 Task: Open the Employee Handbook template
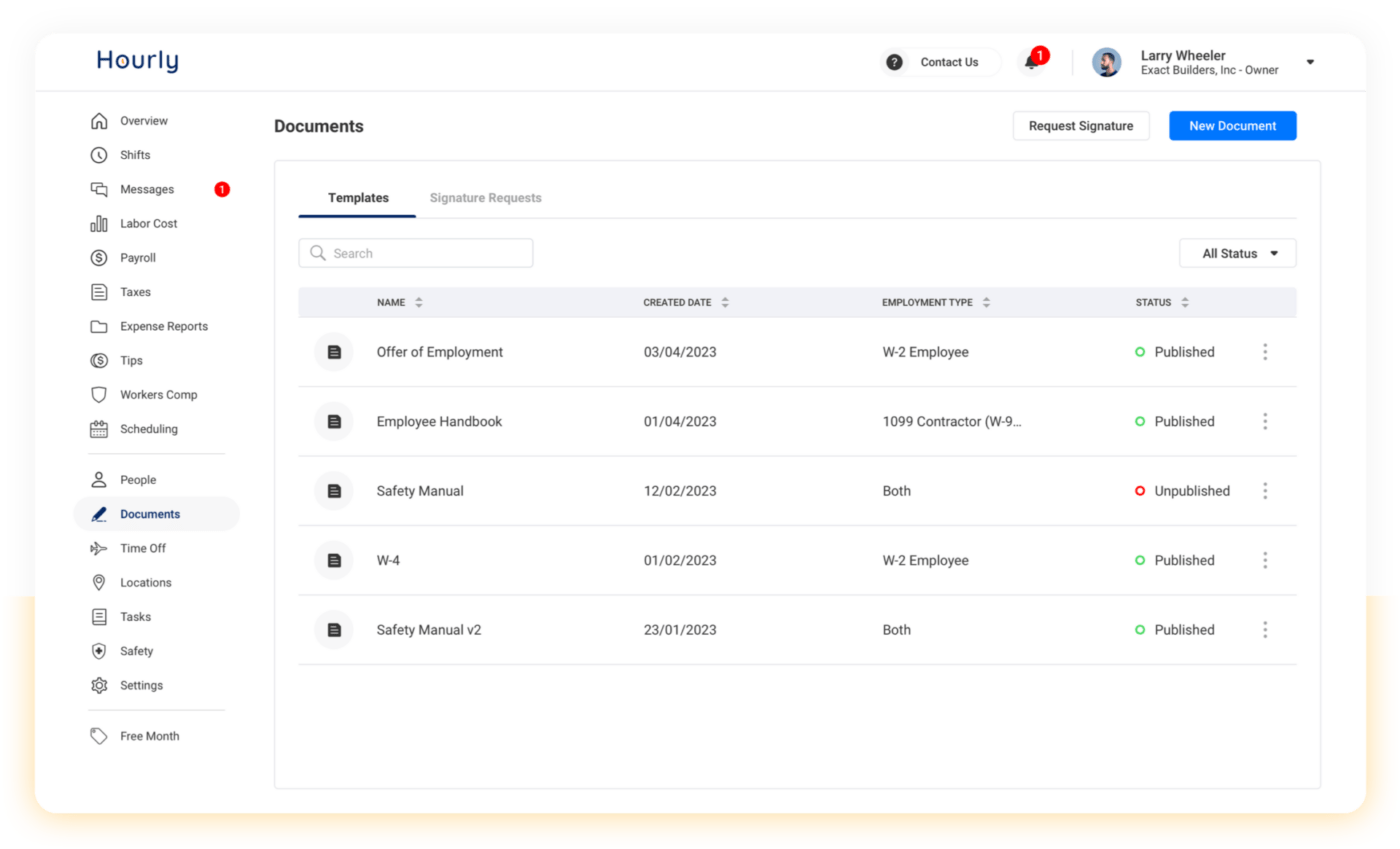(439, 422)
